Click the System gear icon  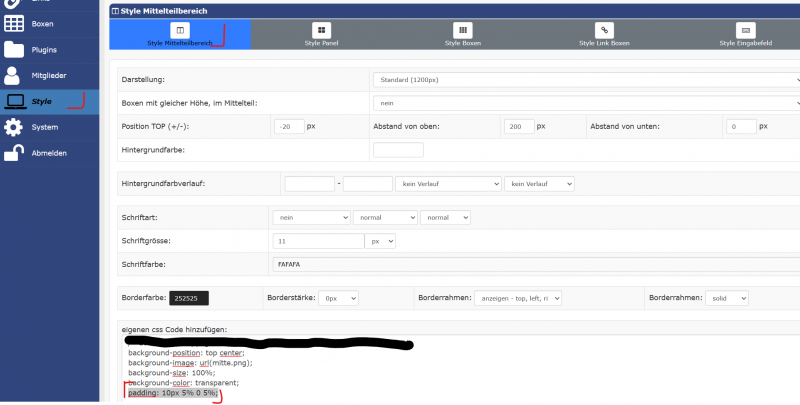click(x=14, y=127)
